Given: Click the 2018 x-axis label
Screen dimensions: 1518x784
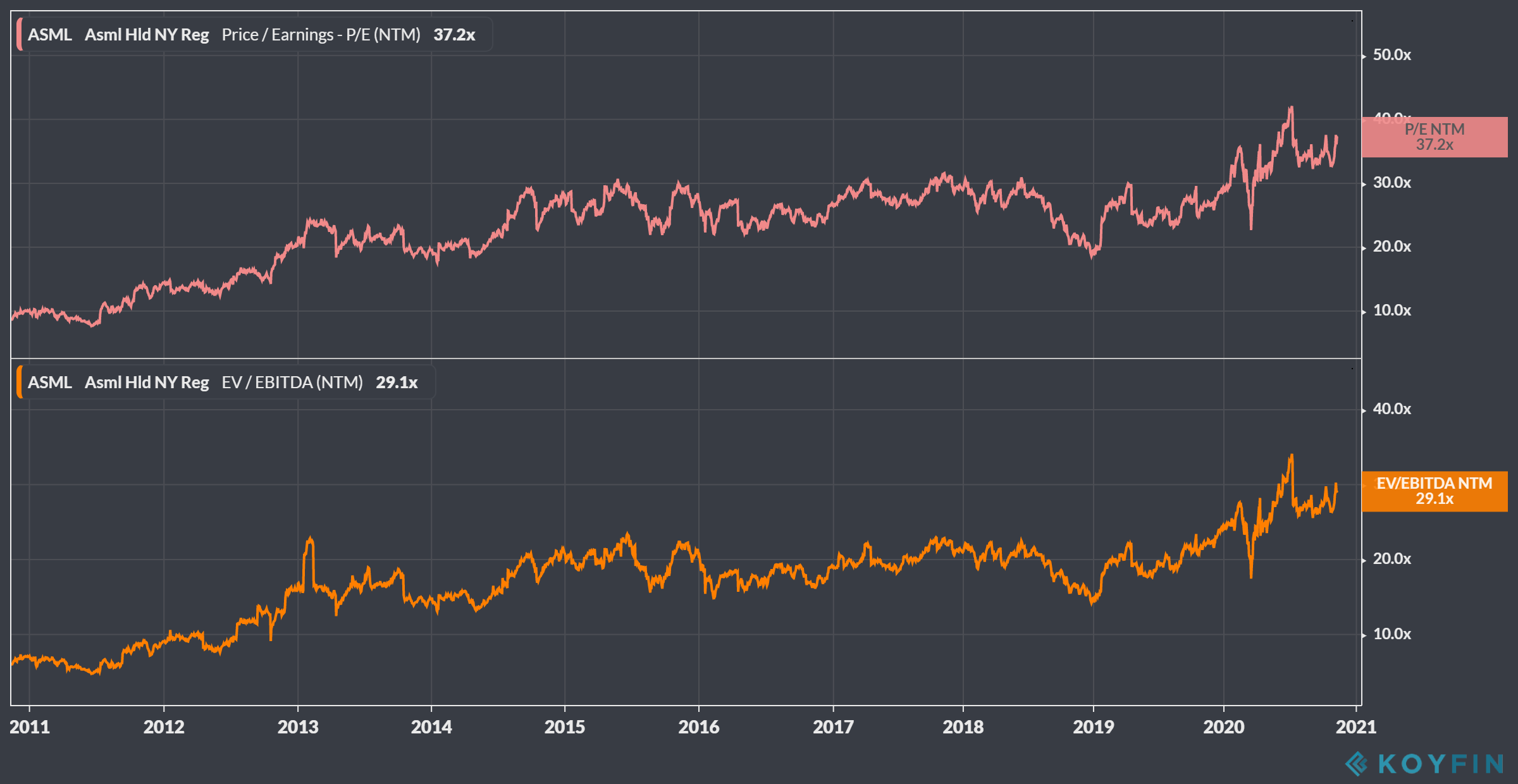Looking at the screenshot, I should point(963,727).
